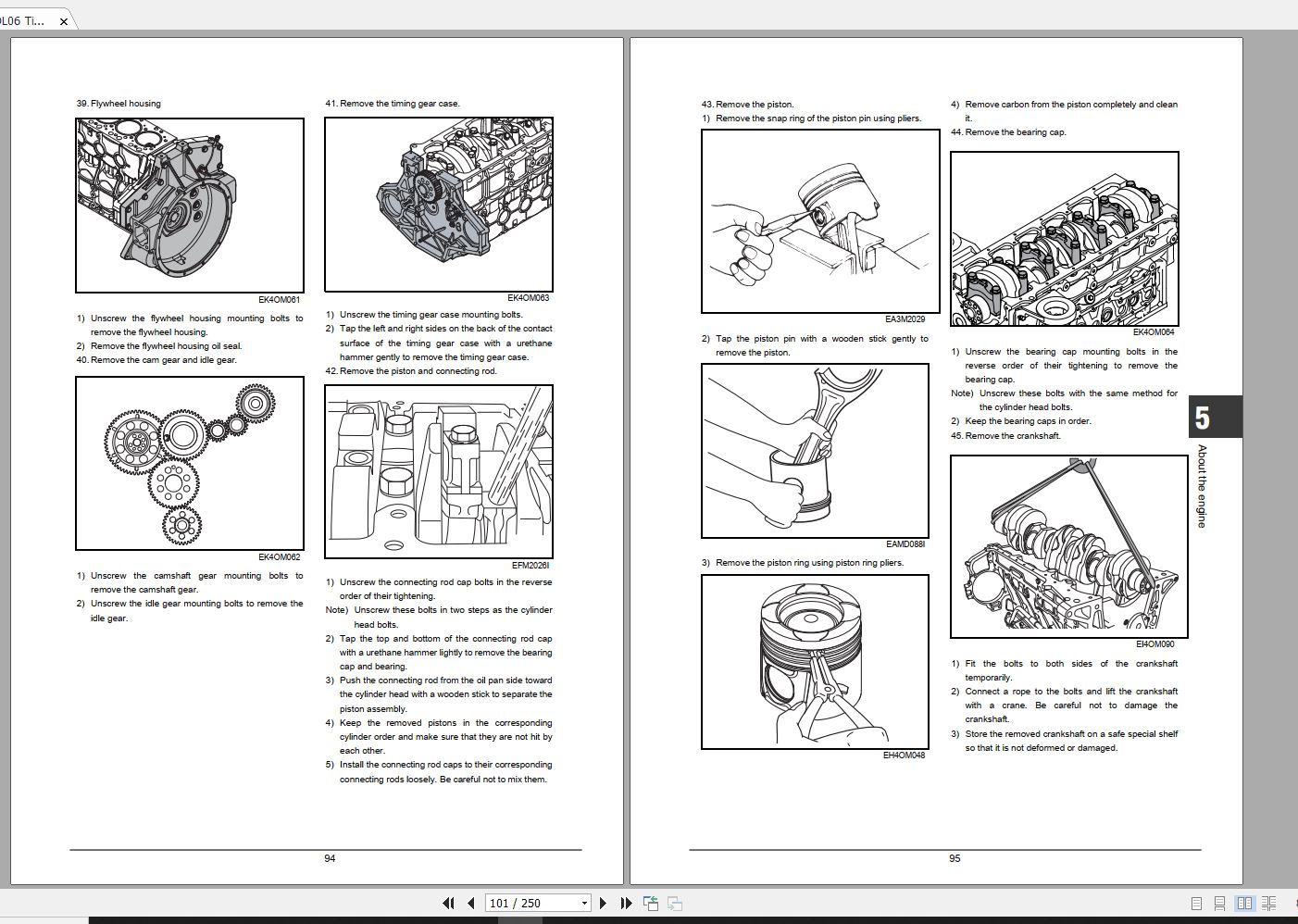
Task: Toggle the facing pages view
Action: click(x=1244, y=904)
